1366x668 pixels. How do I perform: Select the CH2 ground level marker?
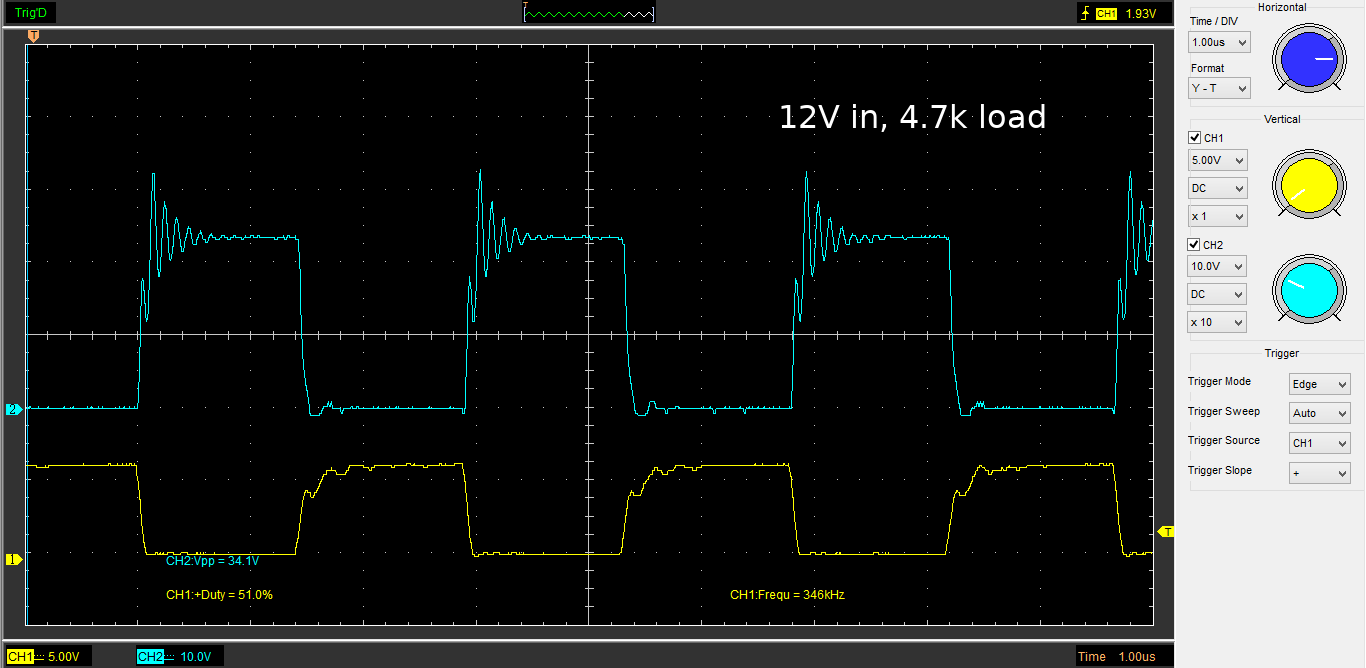tap(13, 410)
